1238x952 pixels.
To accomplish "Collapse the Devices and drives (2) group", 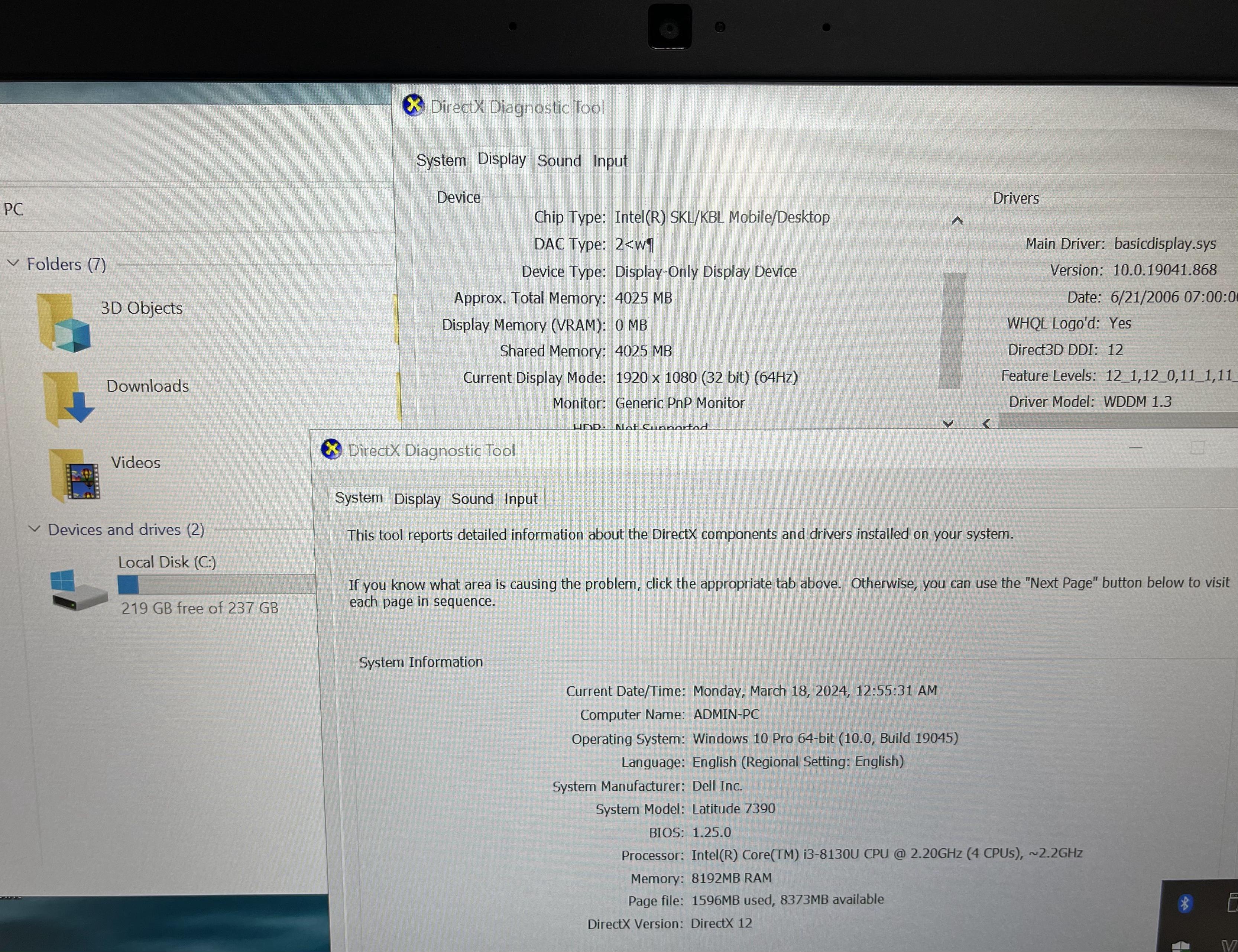I will pos(35,529).
